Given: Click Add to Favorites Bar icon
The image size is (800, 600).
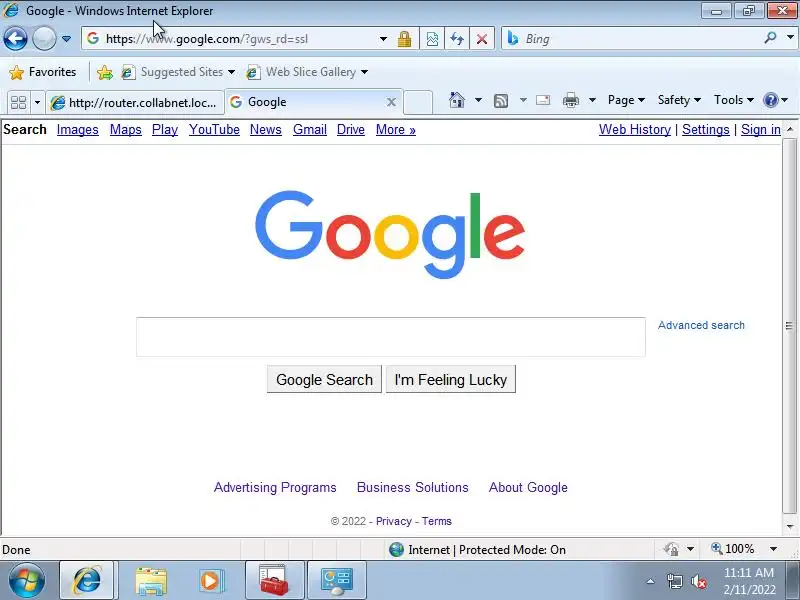Looking at the screenshot, I should [x=105, y=72].
